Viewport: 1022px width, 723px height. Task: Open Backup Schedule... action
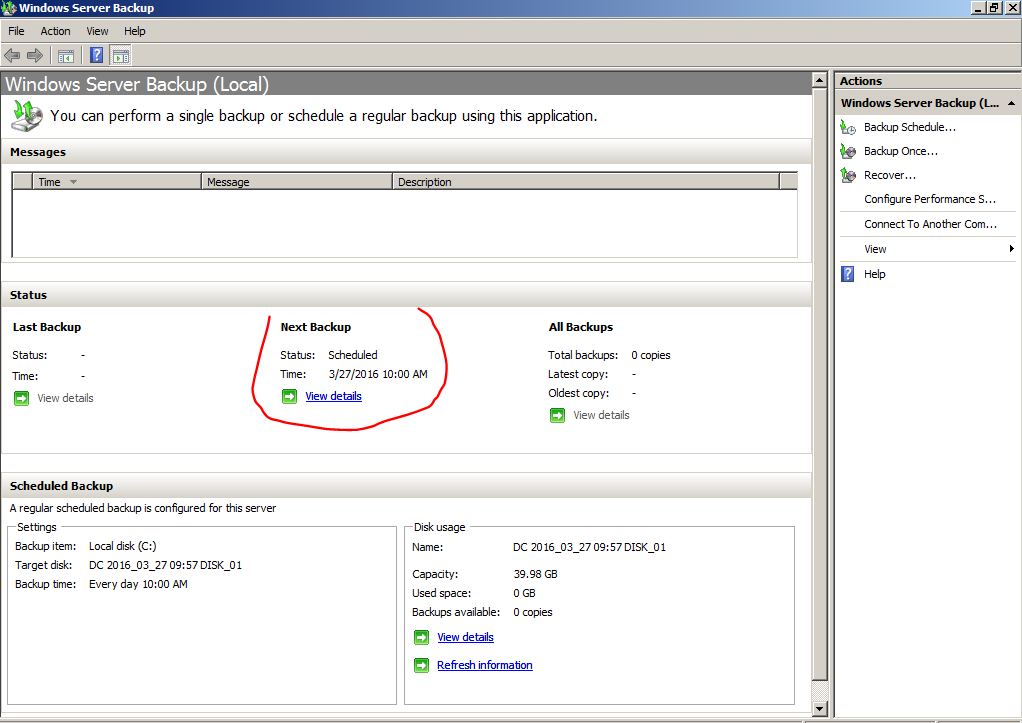pyautogui.click(x=910, y=127)
